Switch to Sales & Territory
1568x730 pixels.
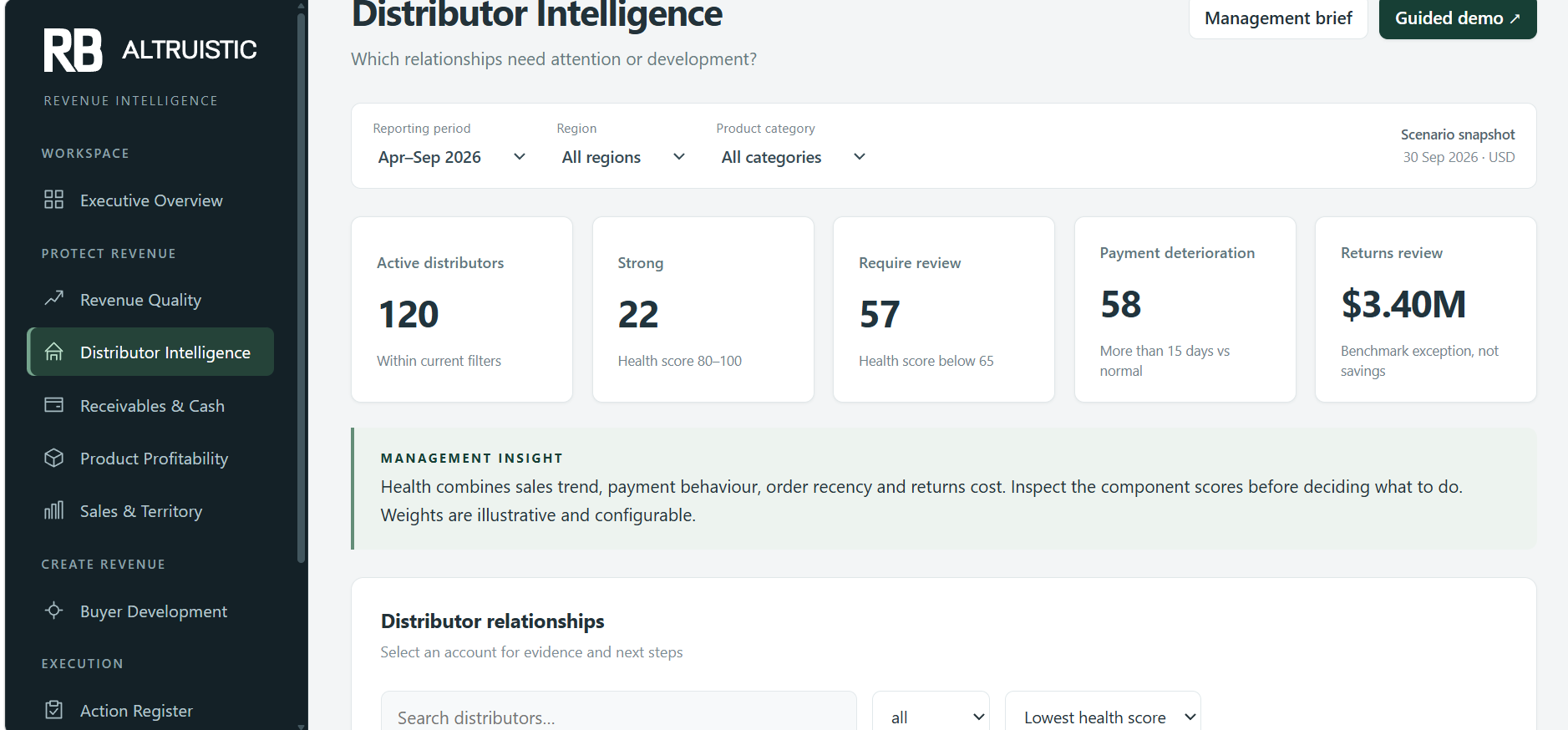click(x=151, y=511)
